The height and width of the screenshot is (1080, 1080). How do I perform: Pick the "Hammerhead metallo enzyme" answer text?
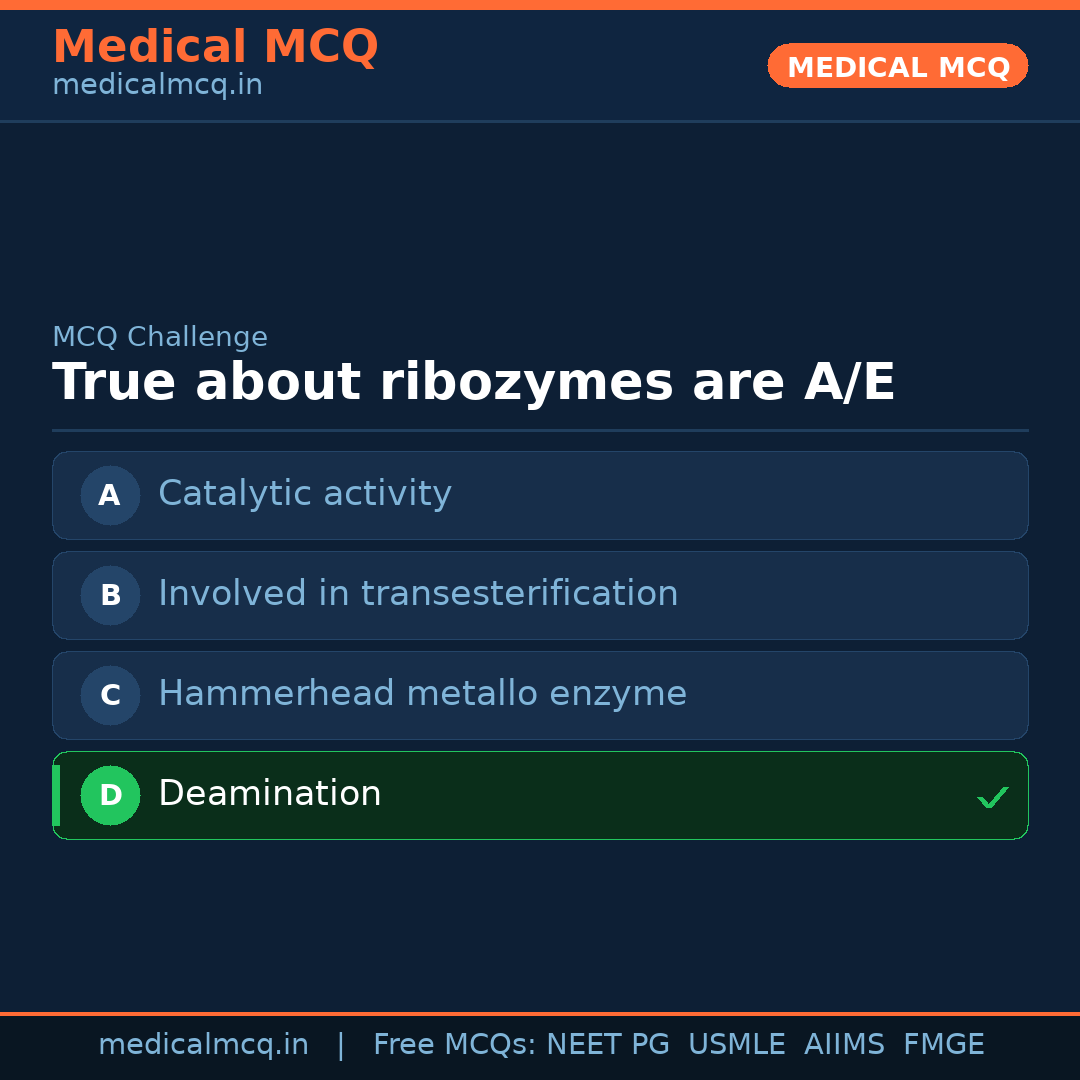click(x=422, y=694)
